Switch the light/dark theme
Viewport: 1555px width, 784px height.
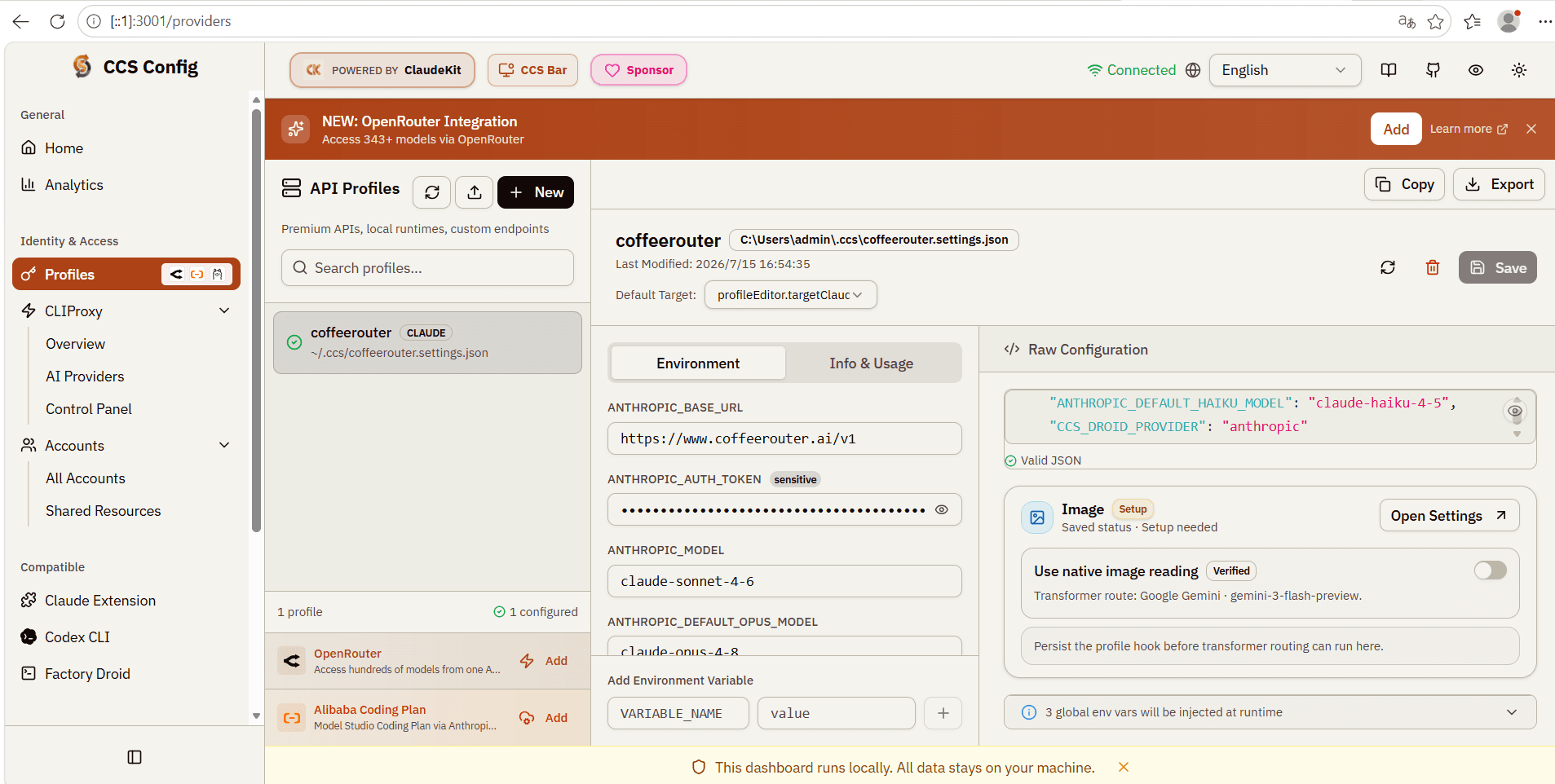pos(1519,70)
